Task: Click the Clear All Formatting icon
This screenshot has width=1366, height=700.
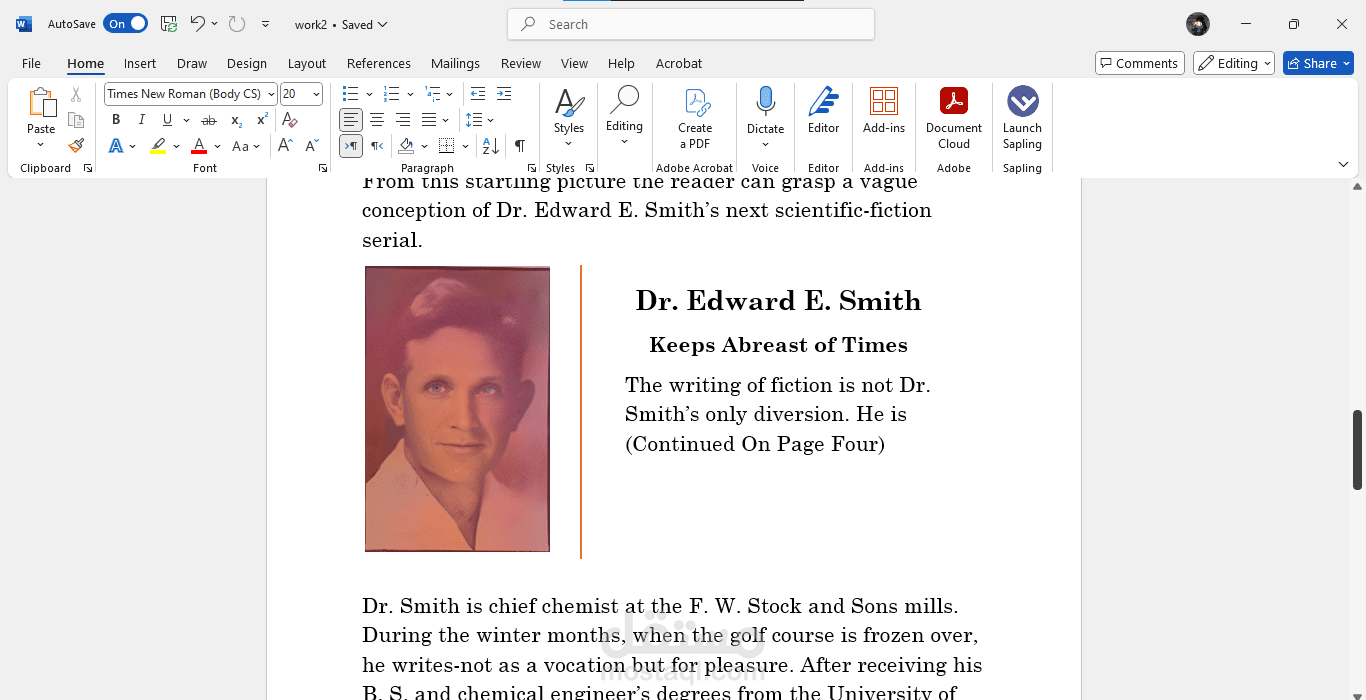Action: (x=290, y=120)
